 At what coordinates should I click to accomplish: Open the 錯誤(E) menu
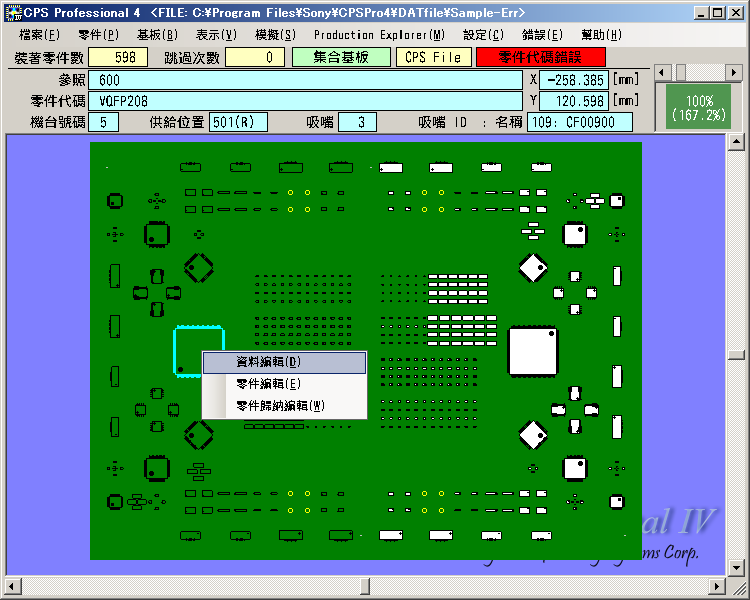point(542,35)
